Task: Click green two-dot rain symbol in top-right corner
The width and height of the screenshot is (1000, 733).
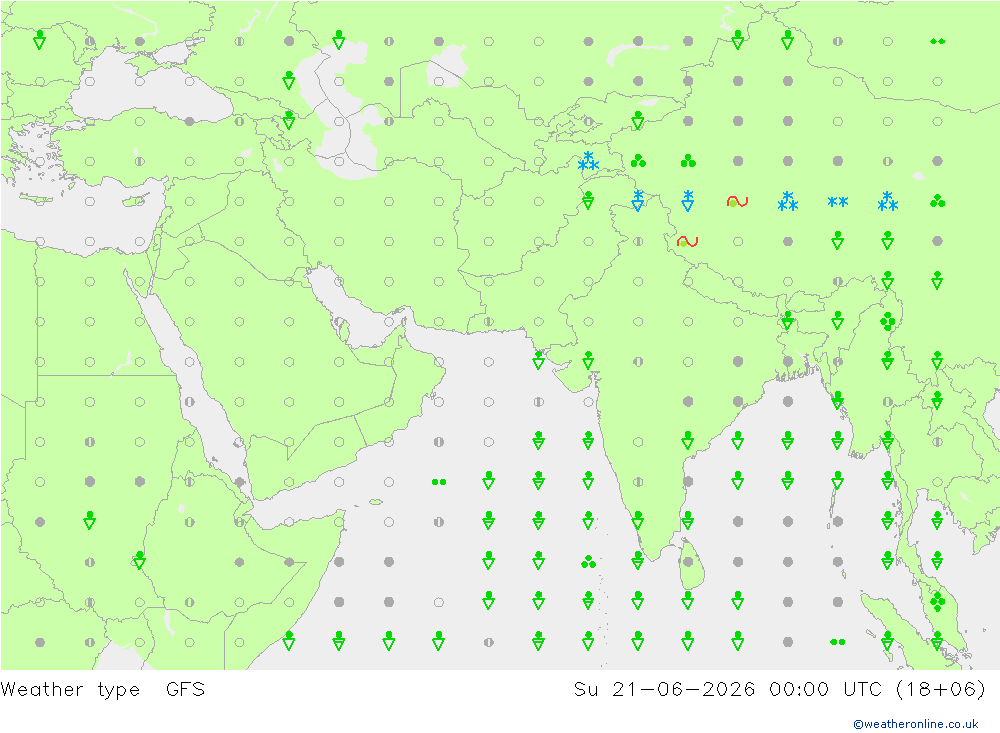Action: pos(937,41)
